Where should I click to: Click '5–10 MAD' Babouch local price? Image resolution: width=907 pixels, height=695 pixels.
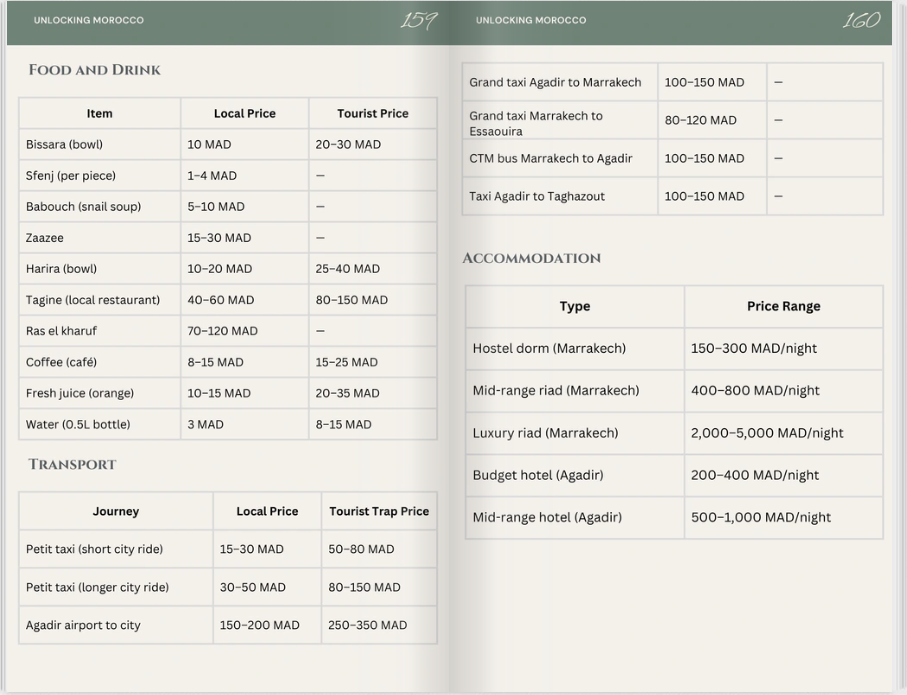point(216,207)
